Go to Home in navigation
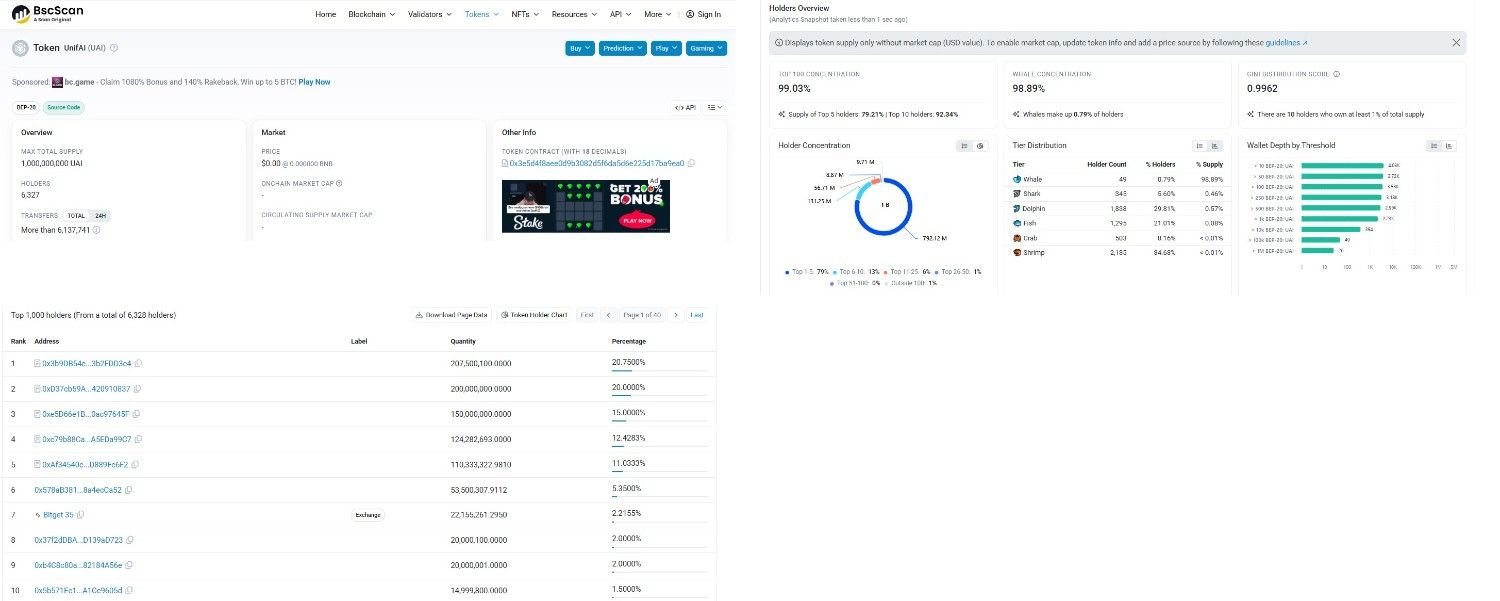 [x=326, y=14]
